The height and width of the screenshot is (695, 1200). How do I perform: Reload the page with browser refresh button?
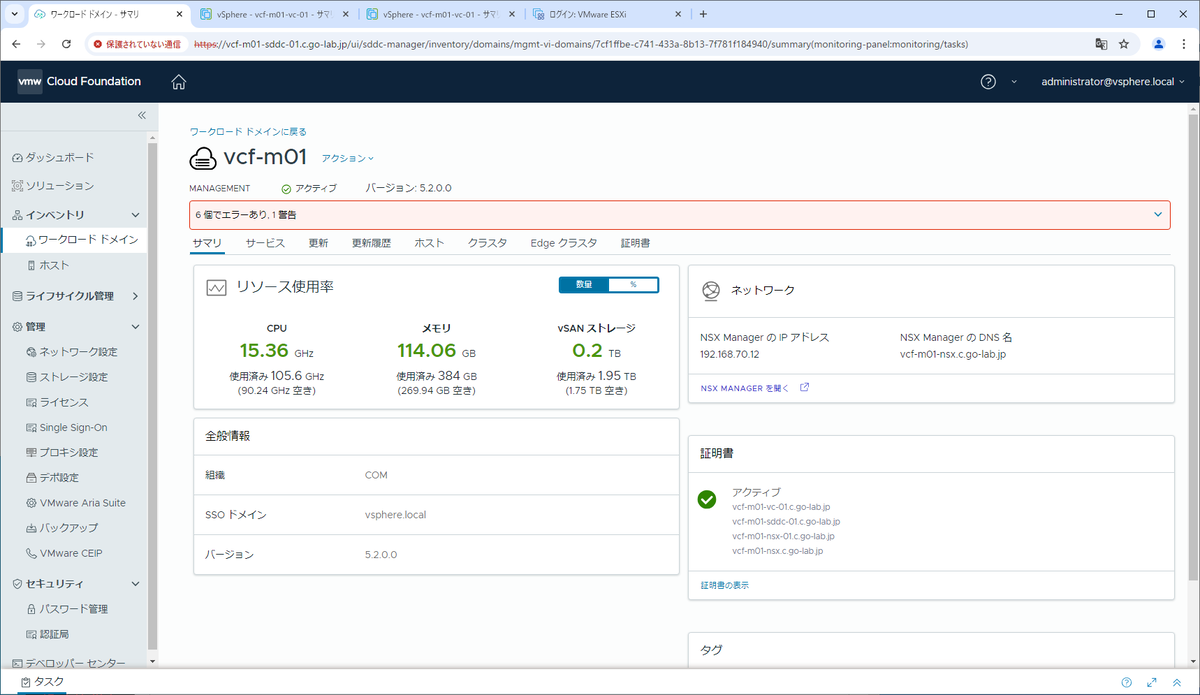[66, 44]
